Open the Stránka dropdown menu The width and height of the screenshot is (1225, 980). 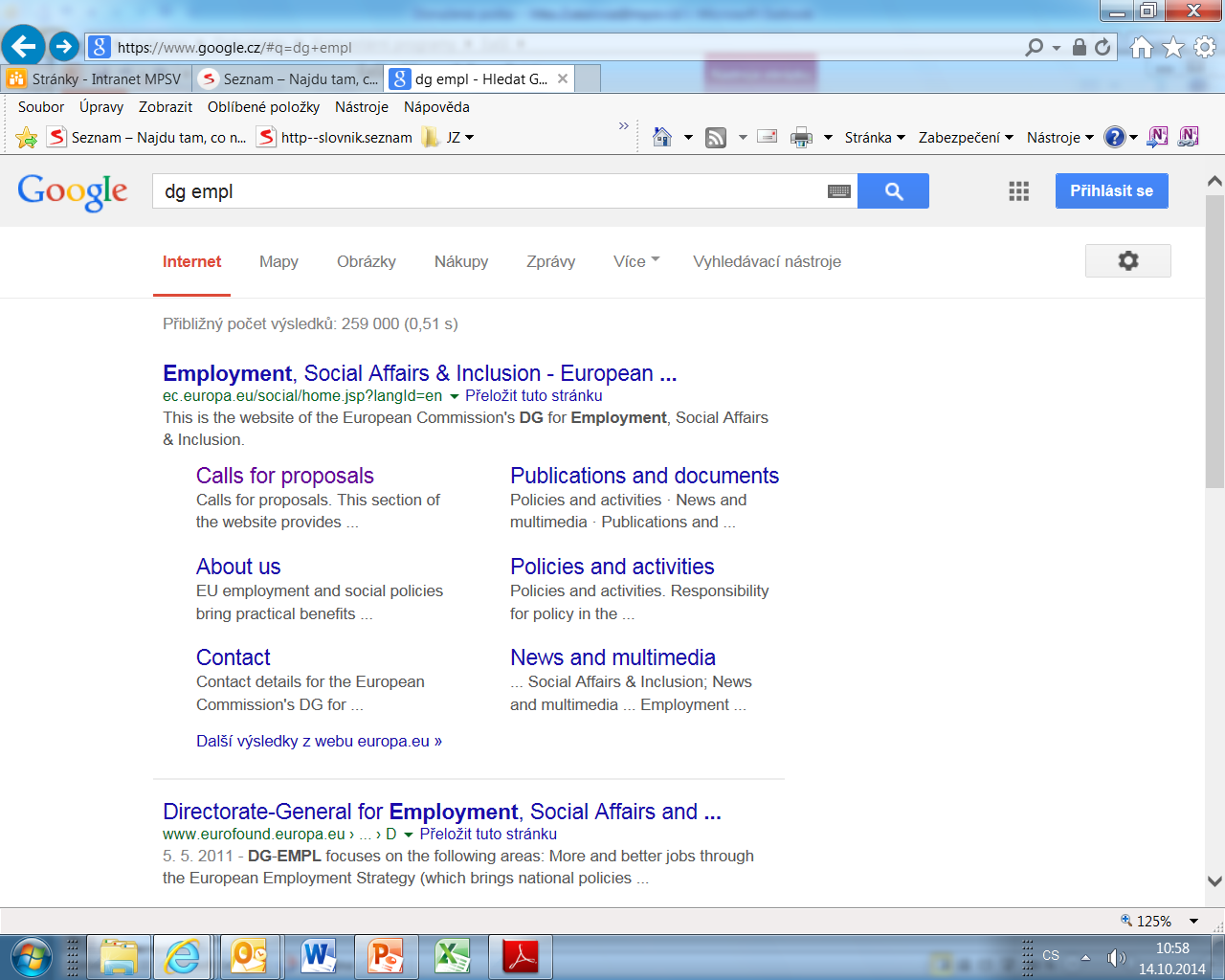[875, 138]
